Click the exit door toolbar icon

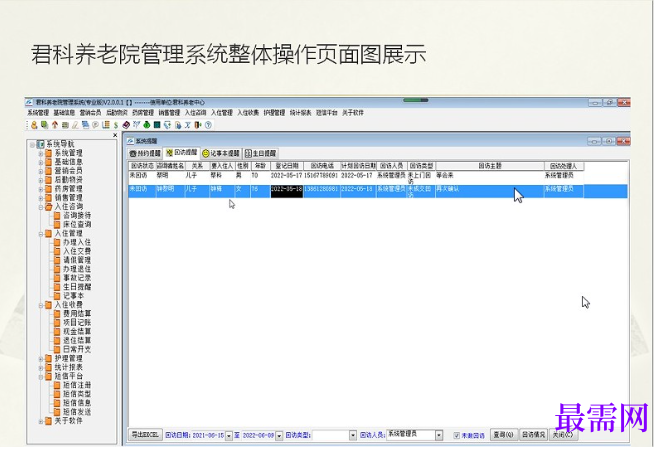point(198,125)
